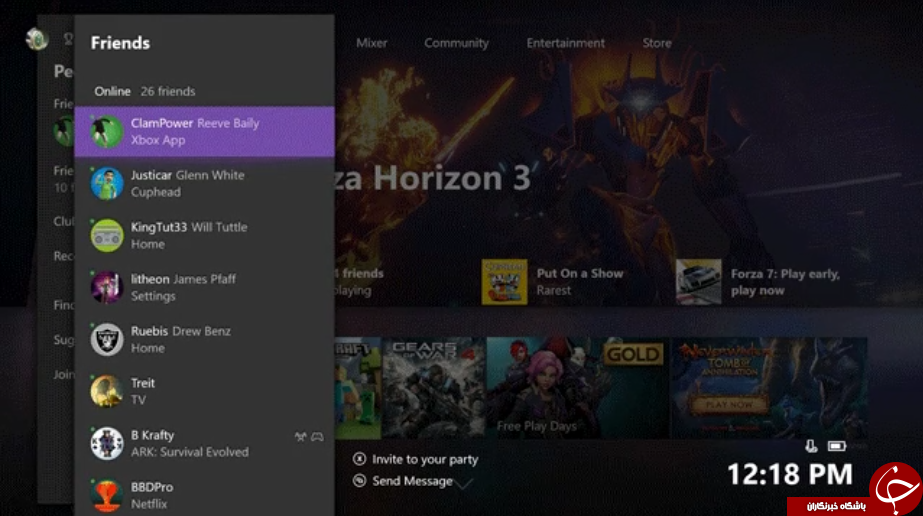
Task: Open the Gears of War 4 tile
Action: point(434,388)
